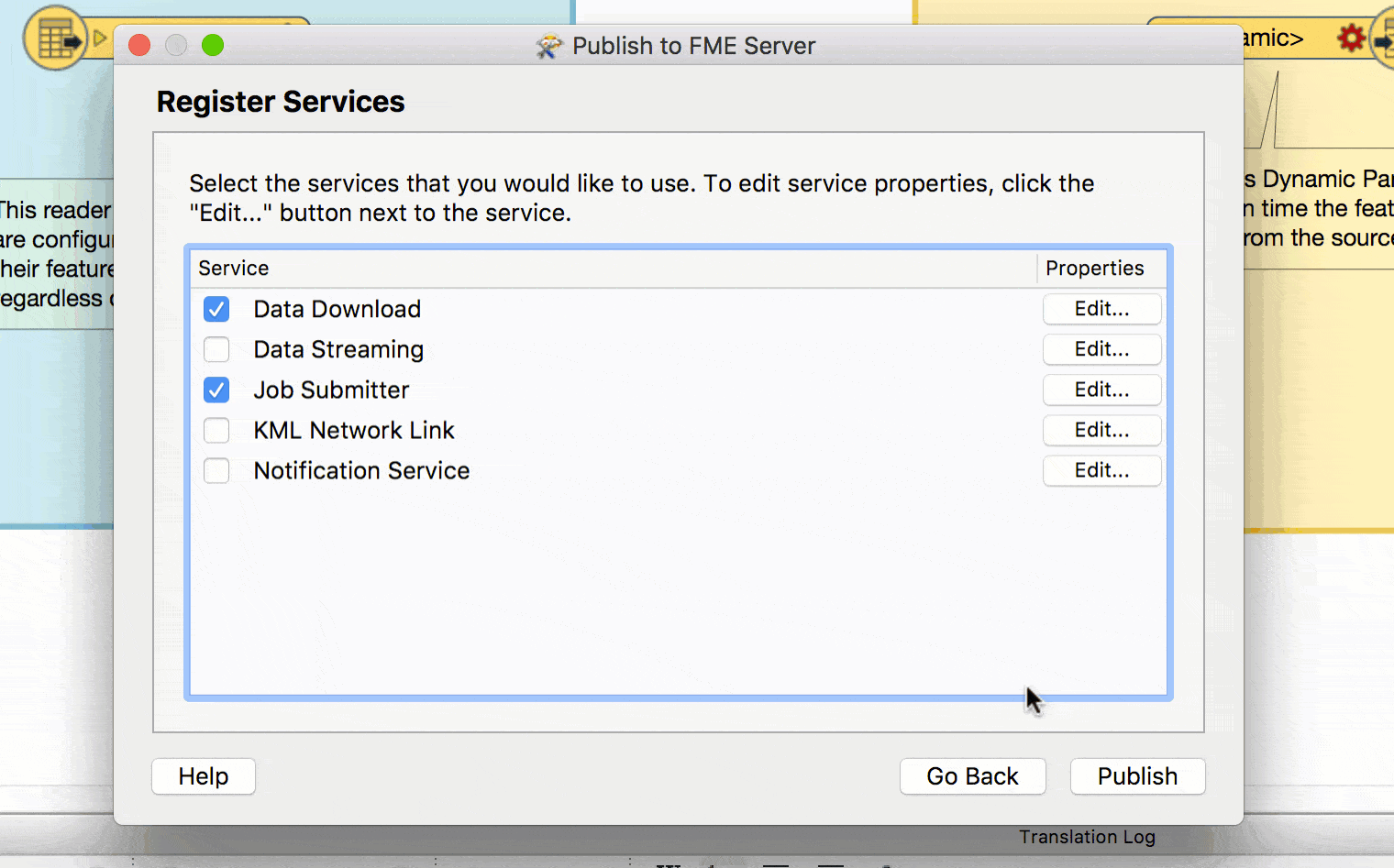Viewport: 1394px width, 868px height.
Task: Edit Notification Service properties
Action: click(1101, 470)
